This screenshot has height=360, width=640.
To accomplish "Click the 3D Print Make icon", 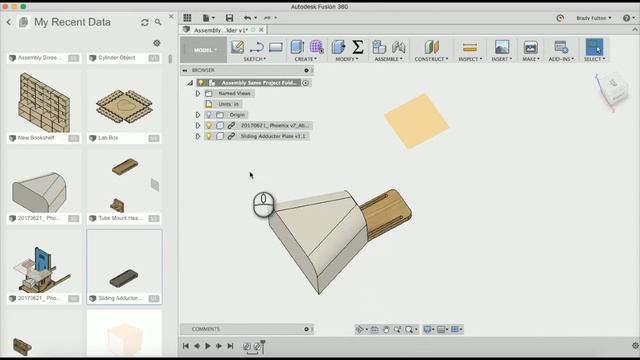I will [531, 47].
